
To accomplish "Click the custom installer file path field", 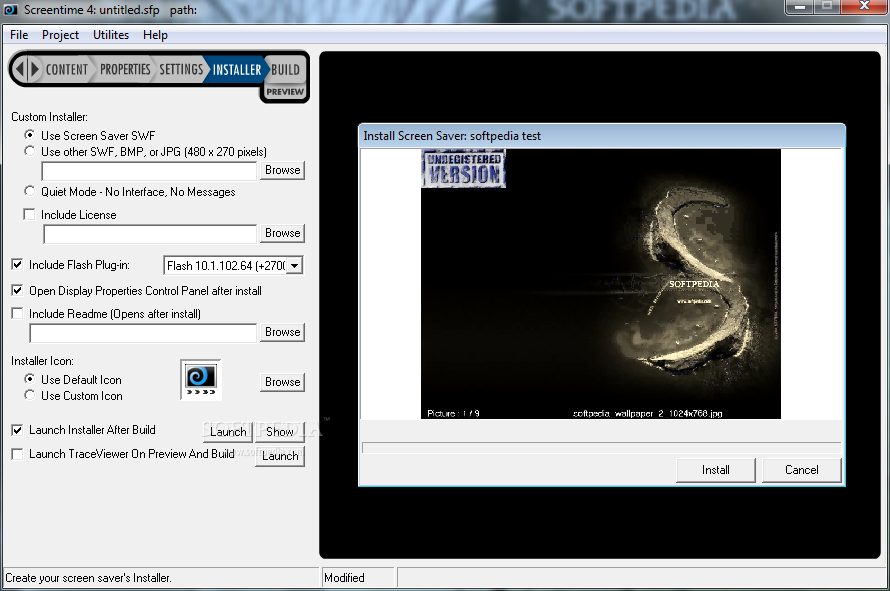I will pos(149,171).
